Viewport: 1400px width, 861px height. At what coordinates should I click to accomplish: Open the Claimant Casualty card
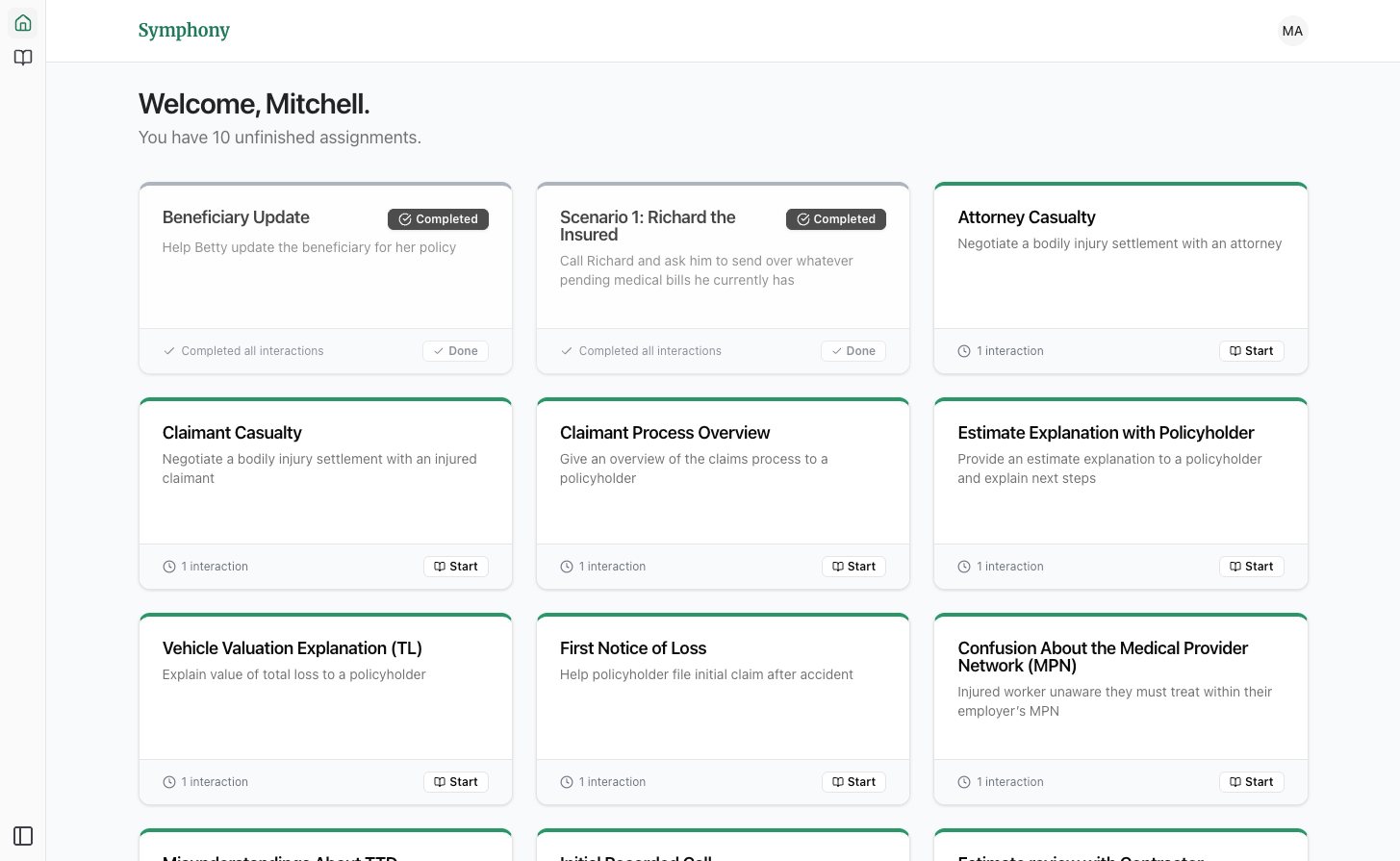(x=325, y=471)
